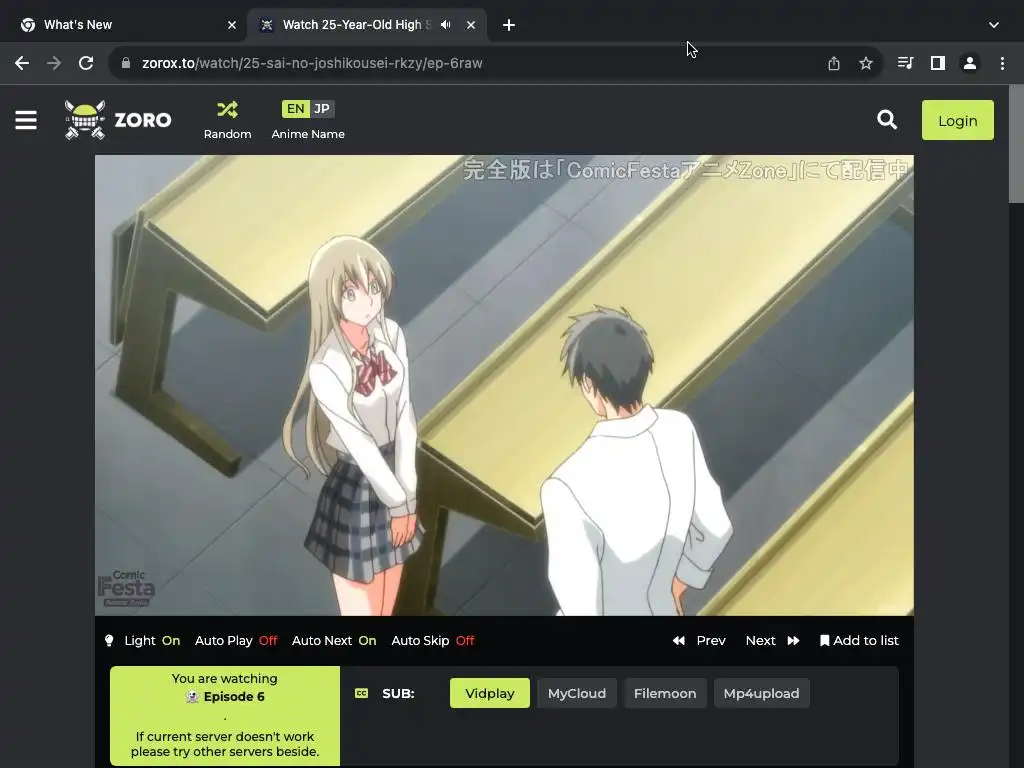Click the Episode 6 text
This screenshot has height=768, width=1024.
click(x=234, y=697)
